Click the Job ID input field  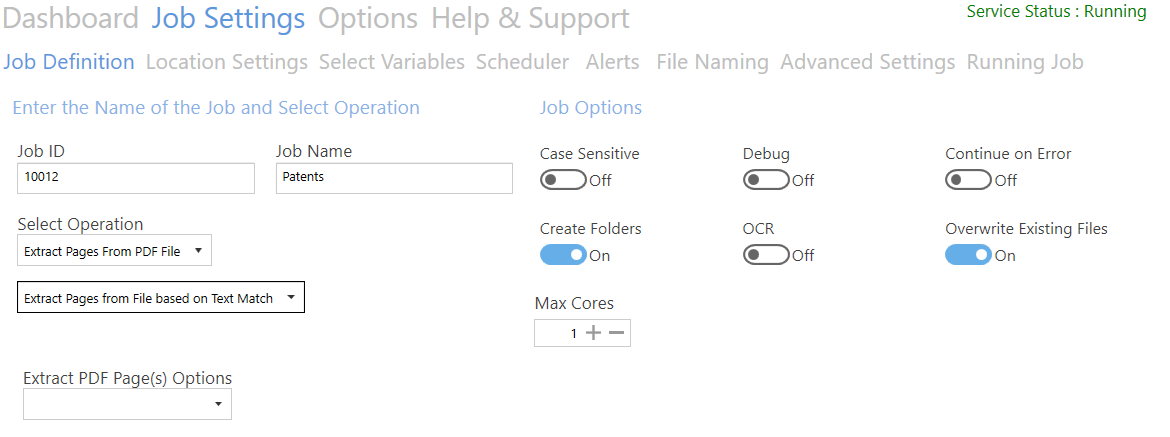(136, 178)
